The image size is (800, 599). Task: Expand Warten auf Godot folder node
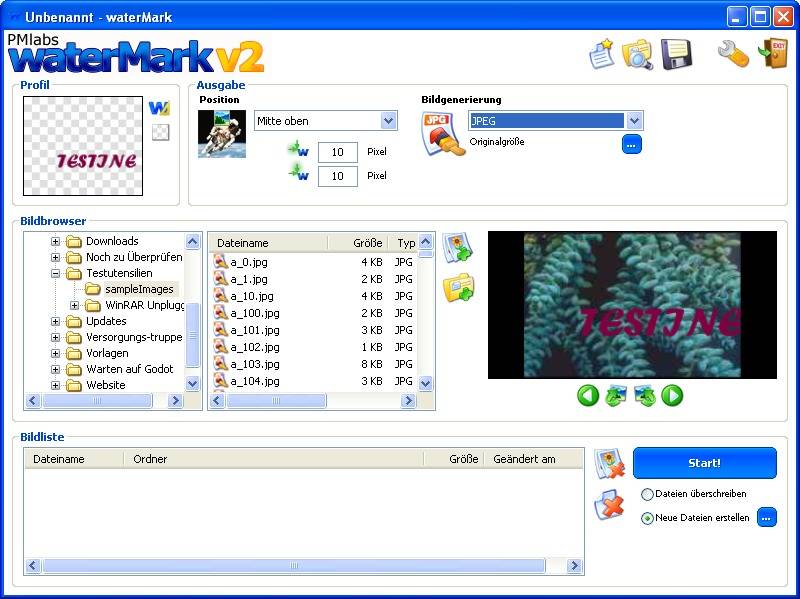(55, 369)
